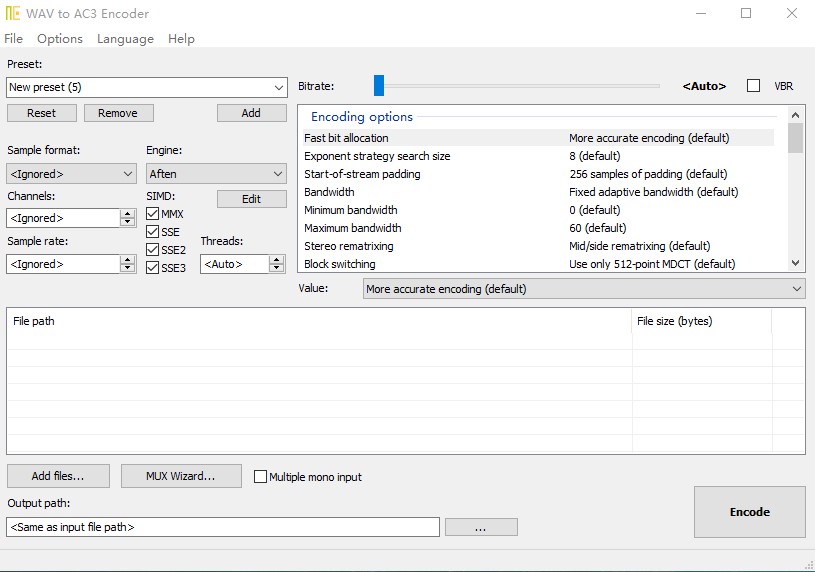This screenshot has height=572, width=815.
Task: Click 'Mid/side rematrixing (default)' value
Action: click(x=639, y=246)
